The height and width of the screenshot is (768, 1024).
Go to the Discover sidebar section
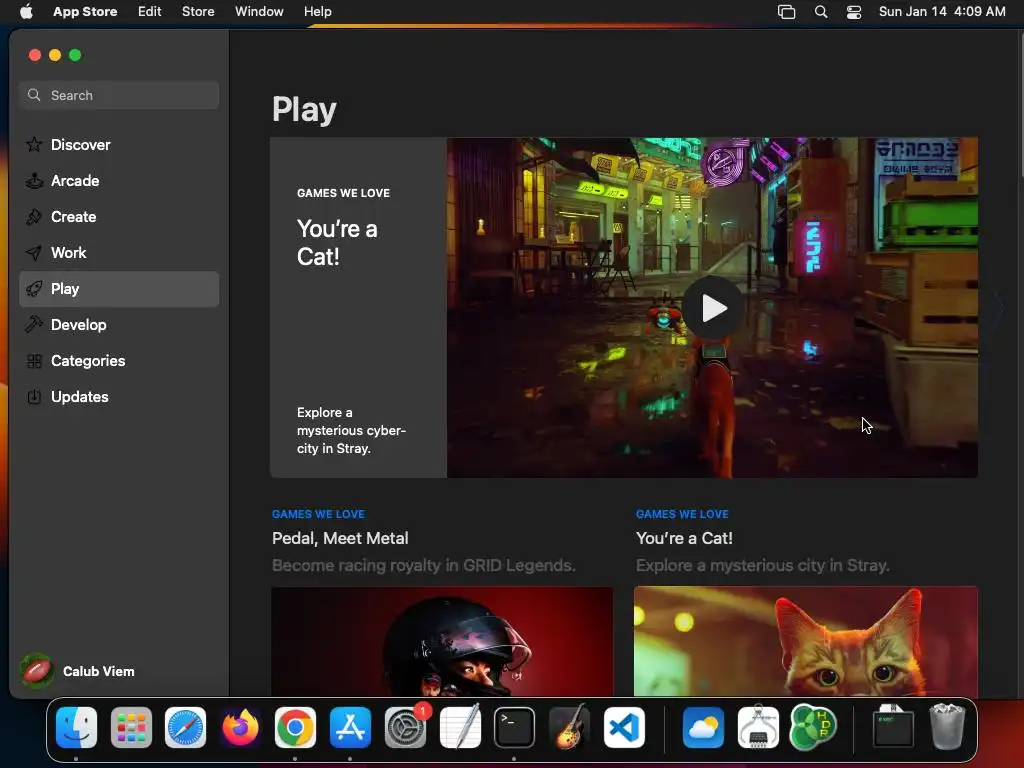119,144
